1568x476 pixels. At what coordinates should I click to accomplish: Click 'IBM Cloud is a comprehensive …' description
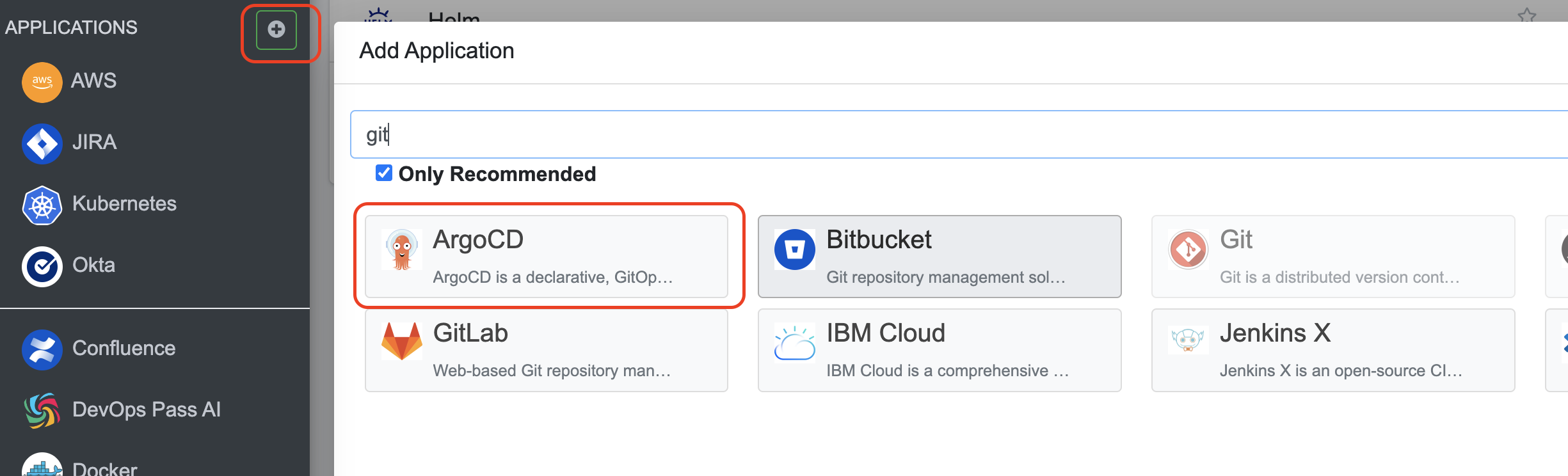pyautogui.click(x=947, y=370)
